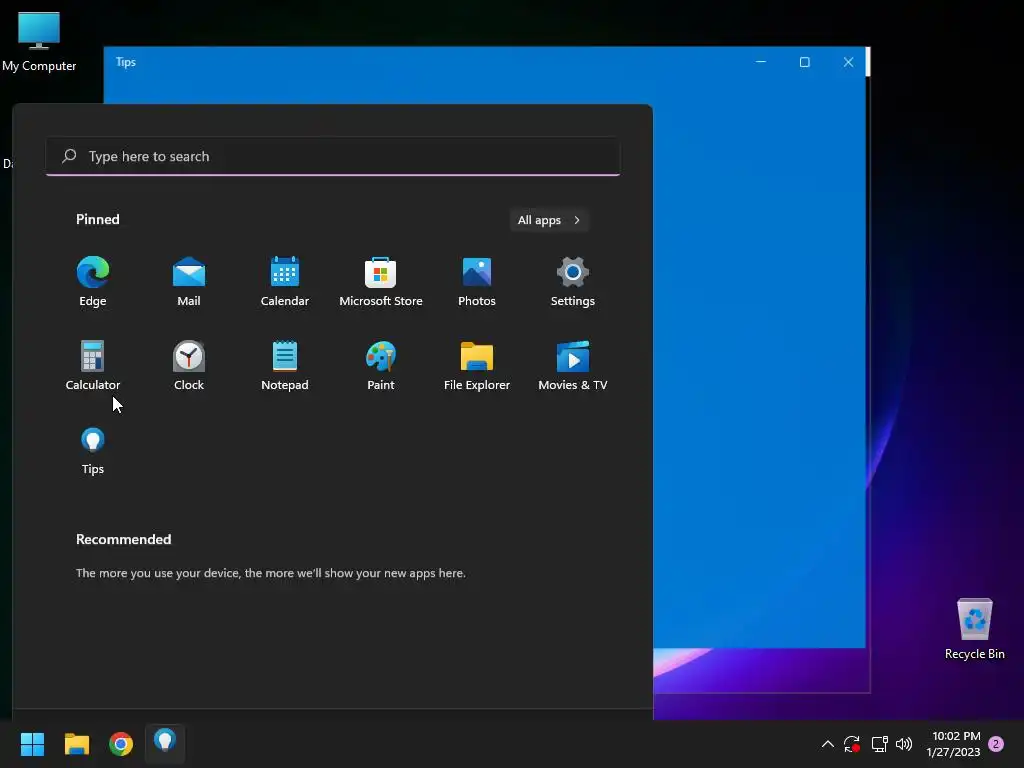Image resolution: width=1024 pixels, height=768 pixels.
Task: Minimize the Tips window
Action: click(x=761, y=62)
